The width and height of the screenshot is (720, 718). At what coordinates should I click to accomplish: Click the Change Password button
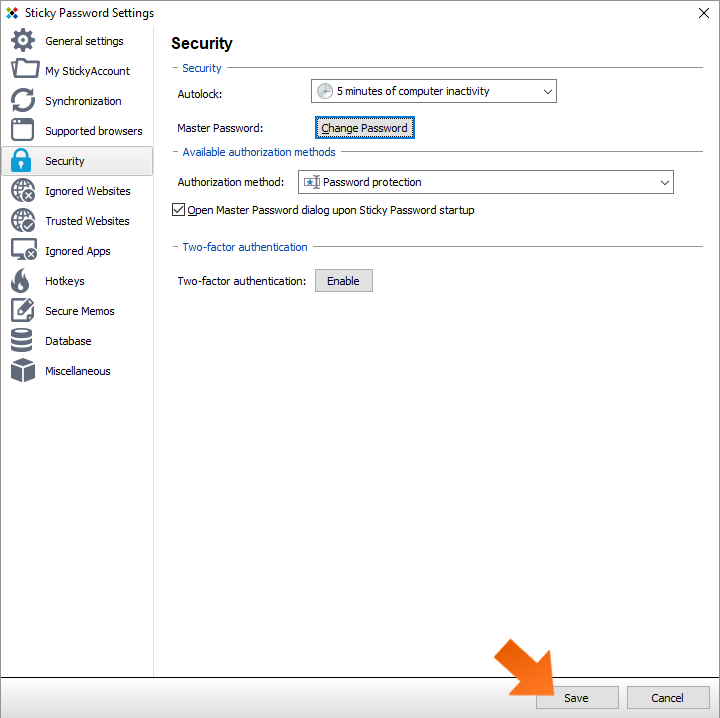pyautogui.click(x=365, y=128)
